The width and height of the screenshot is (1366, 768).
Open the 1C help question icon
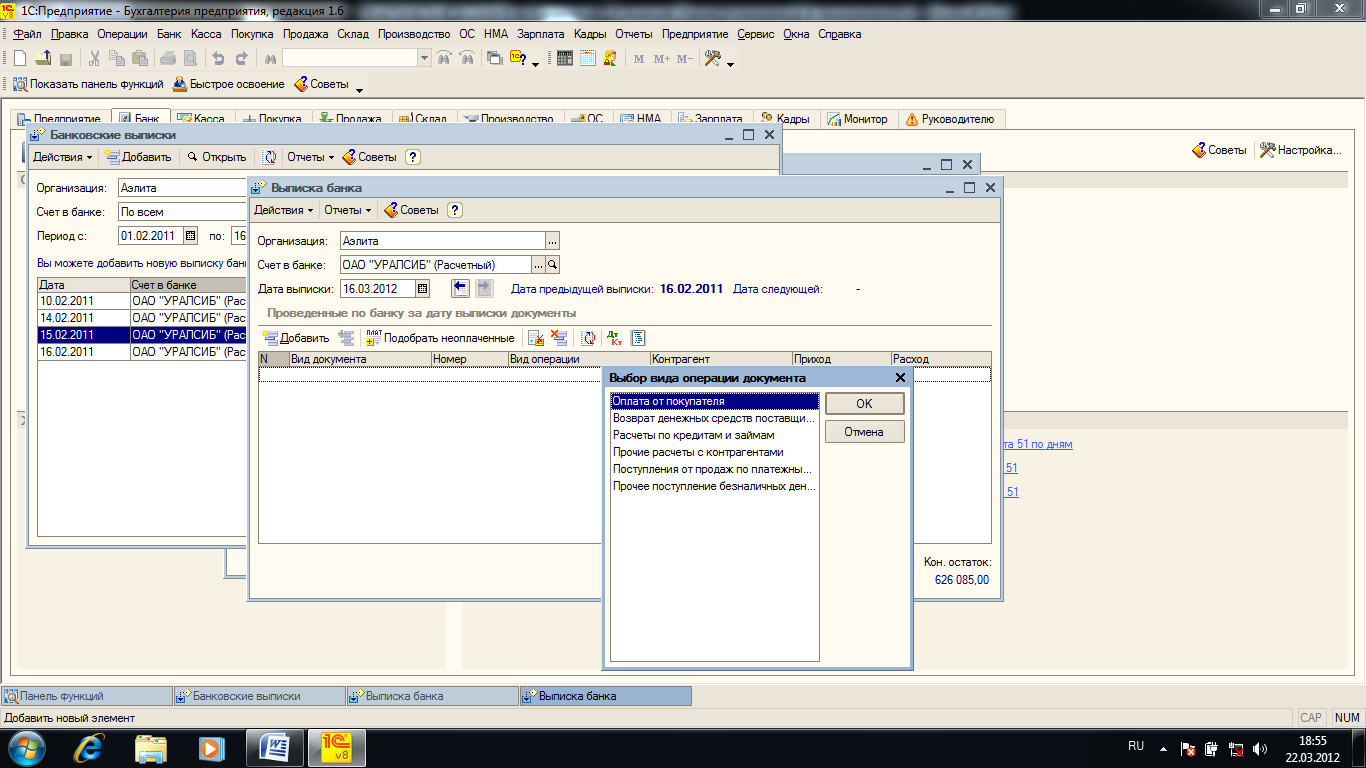[x=519, y=58]
